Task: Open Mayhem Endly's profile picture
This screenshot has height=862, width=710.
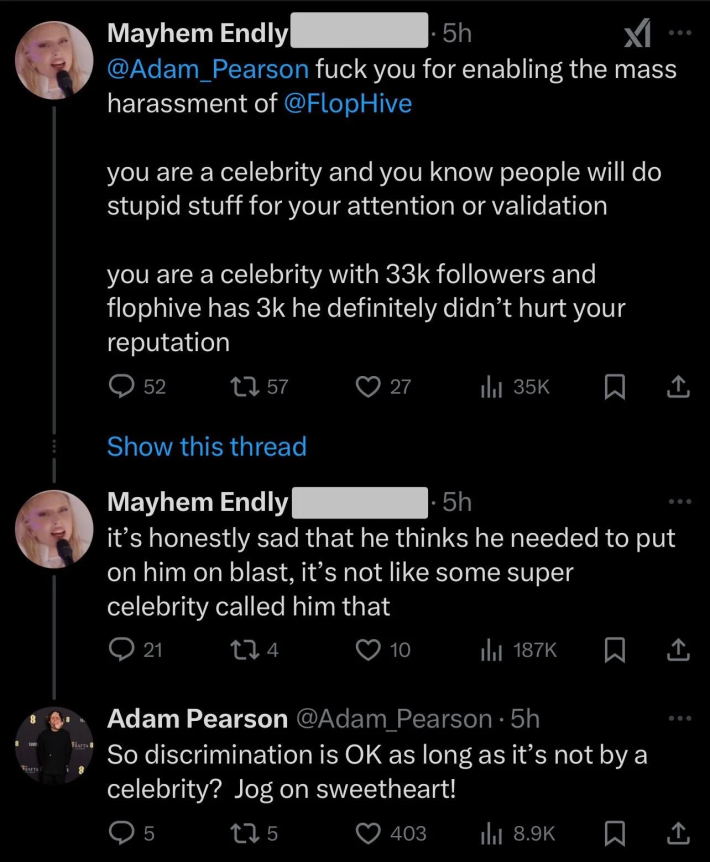Action: click(x=55, y=60)
